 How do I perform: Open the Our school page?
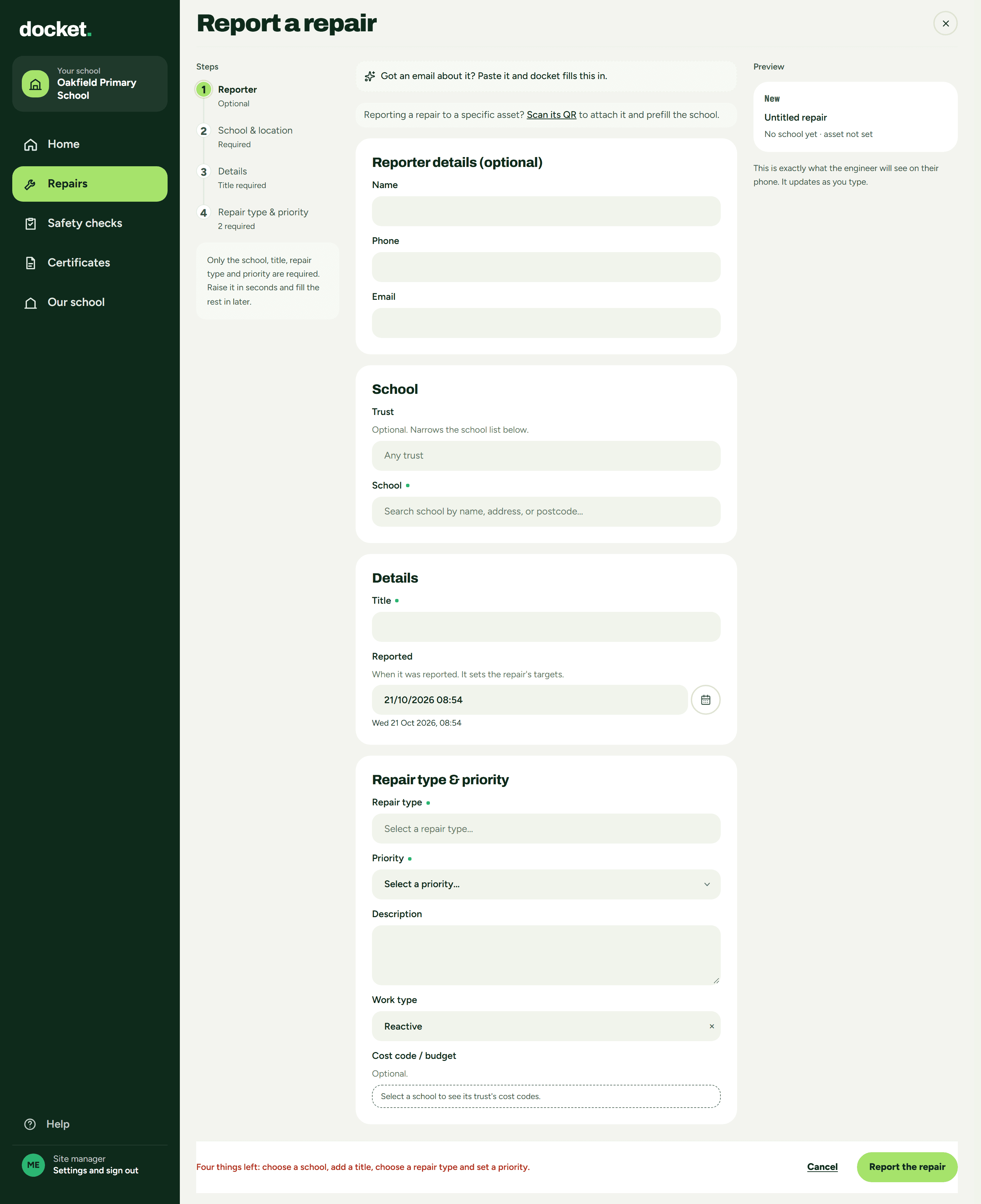pos(90,303)
